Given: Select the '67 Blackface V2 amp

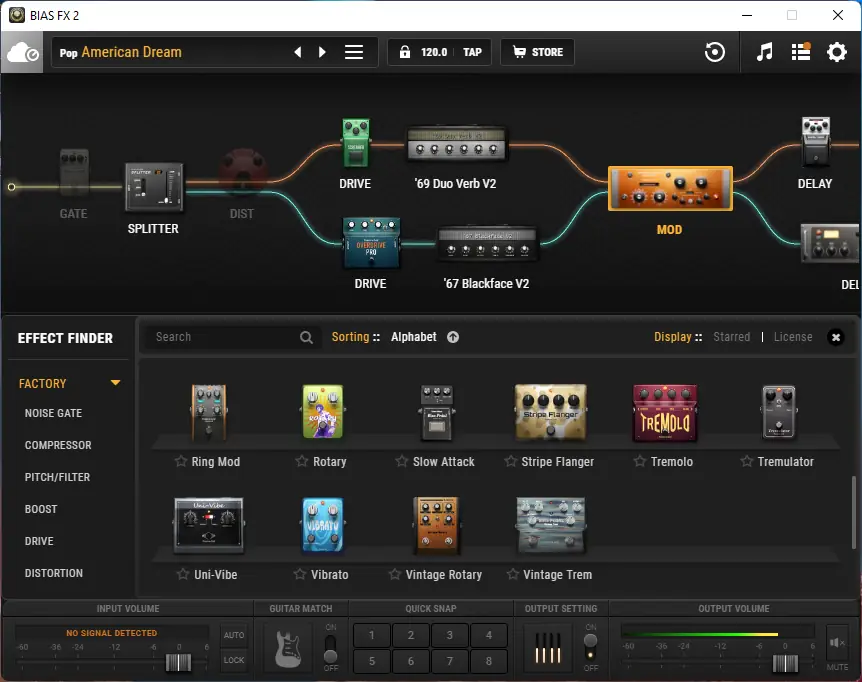Looking at the screenshot, I should [x=487, y=243].
